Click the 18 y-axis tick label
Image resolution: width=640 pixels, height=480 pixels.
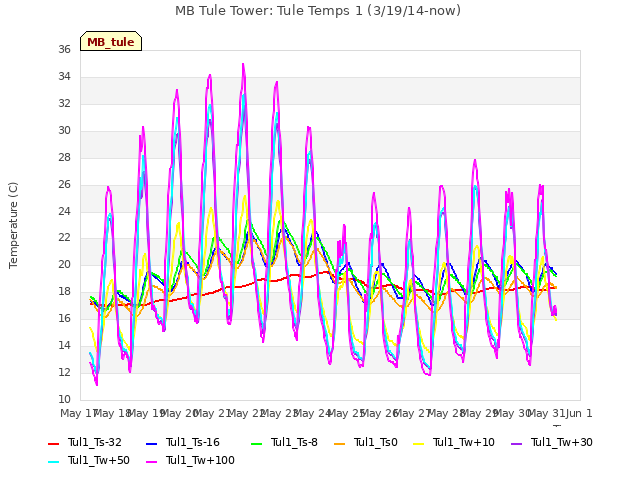[x=64, y=291]
